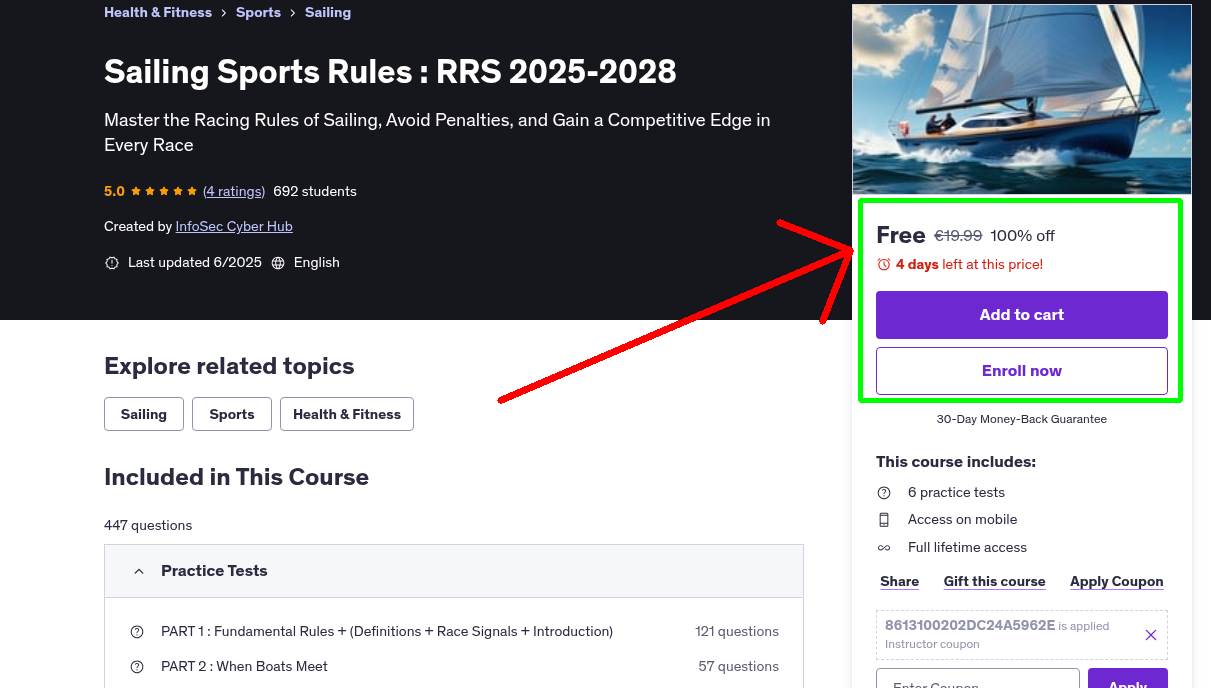Click the question mark icon beside 6 practice tests
This screenshot has height=688, width=1211.
point(884,492)
